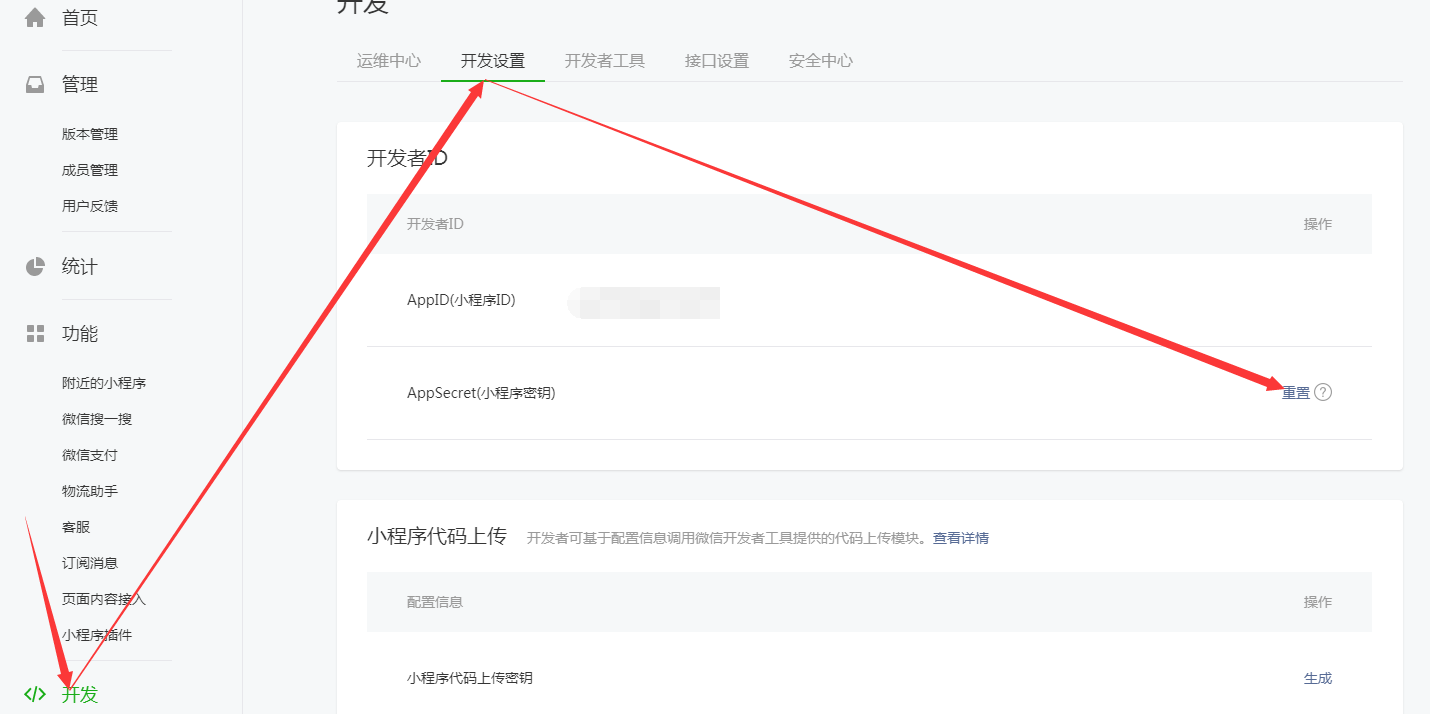Click the AppID(小程序ID) label
1430x714 pixels.
(461, 300)
